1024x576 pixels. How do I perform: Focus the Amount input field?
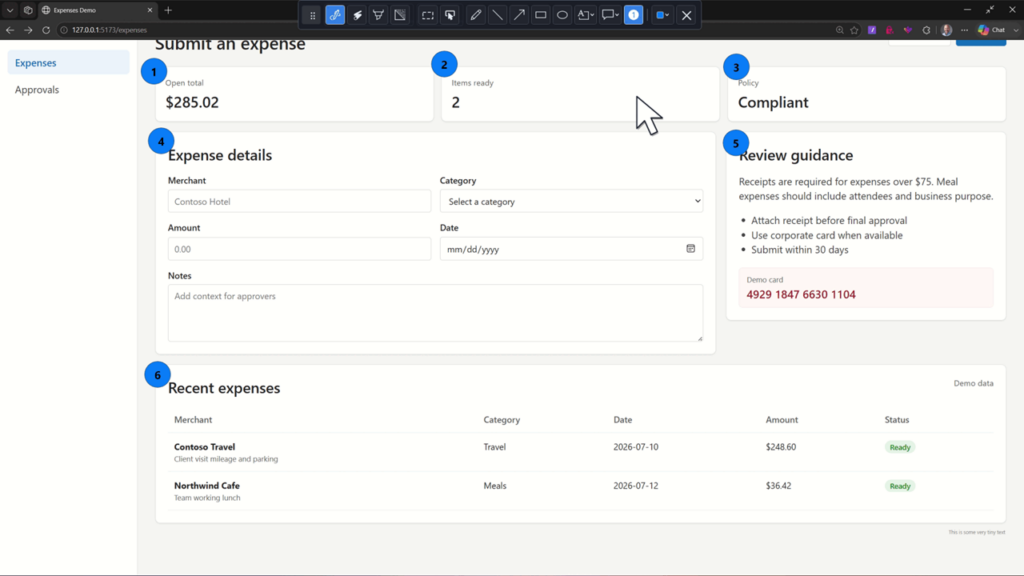(x=299, y=249)
